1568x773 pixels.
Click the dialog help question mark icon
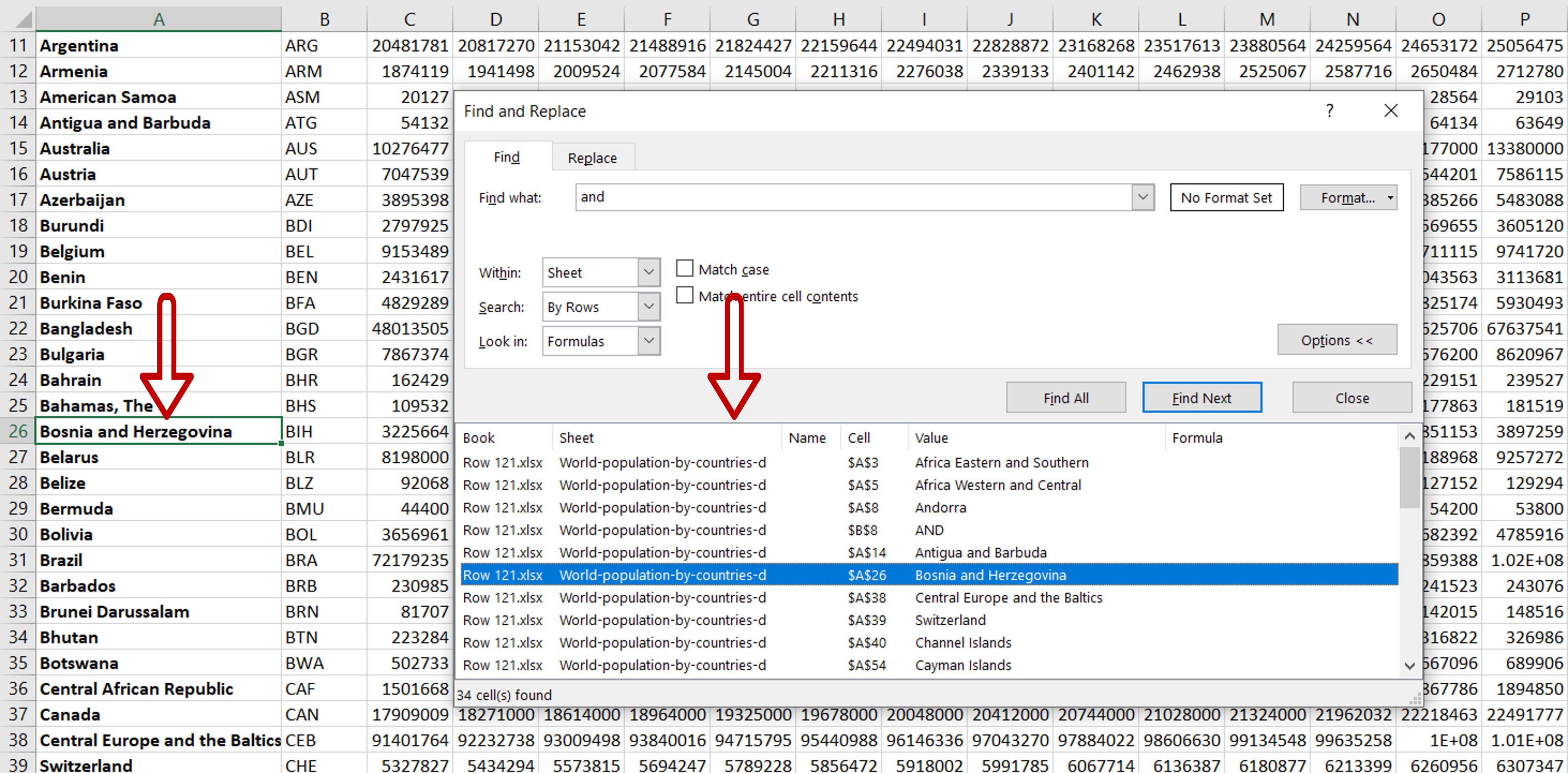1329,111
